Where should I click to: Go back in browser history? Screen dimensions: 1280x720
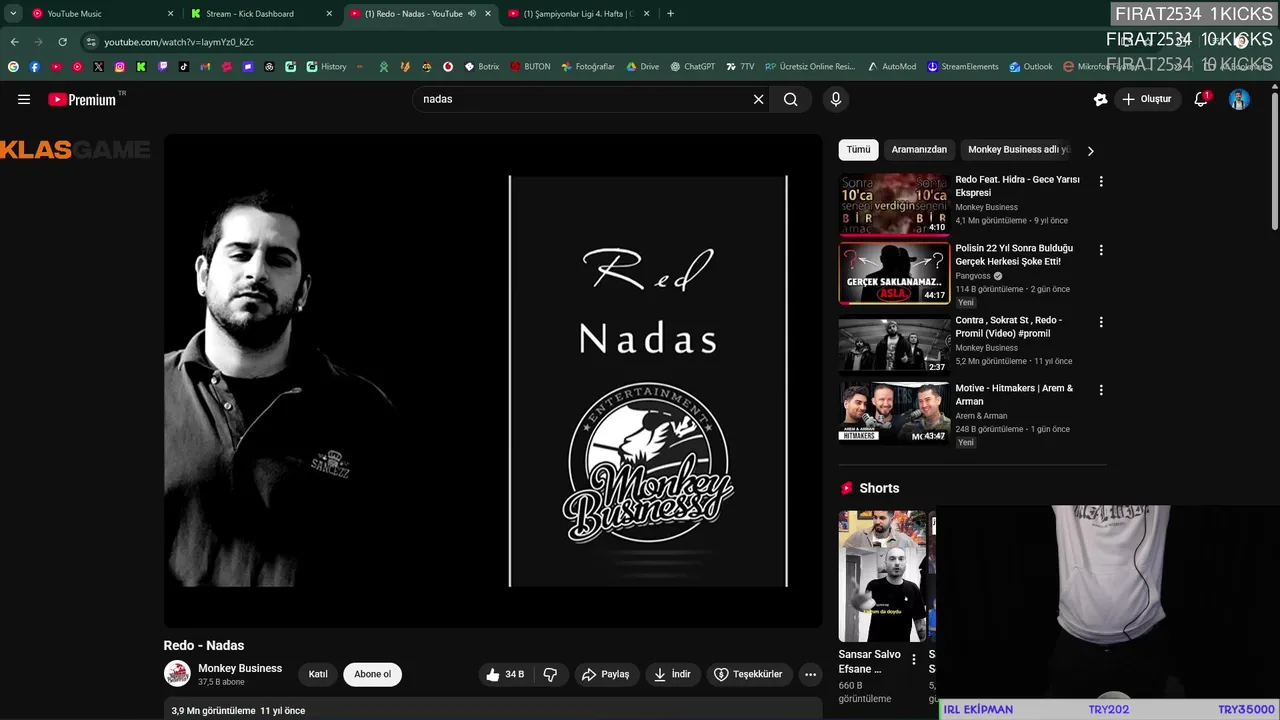14,42
